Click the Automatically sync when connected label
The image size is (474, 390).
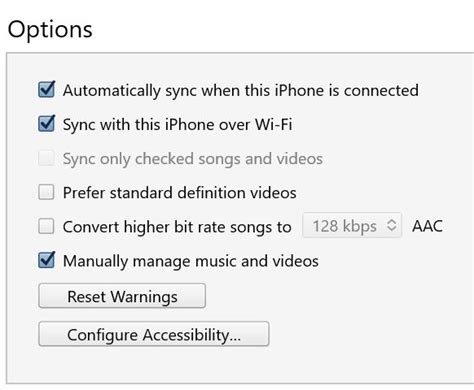click(241, 91)
